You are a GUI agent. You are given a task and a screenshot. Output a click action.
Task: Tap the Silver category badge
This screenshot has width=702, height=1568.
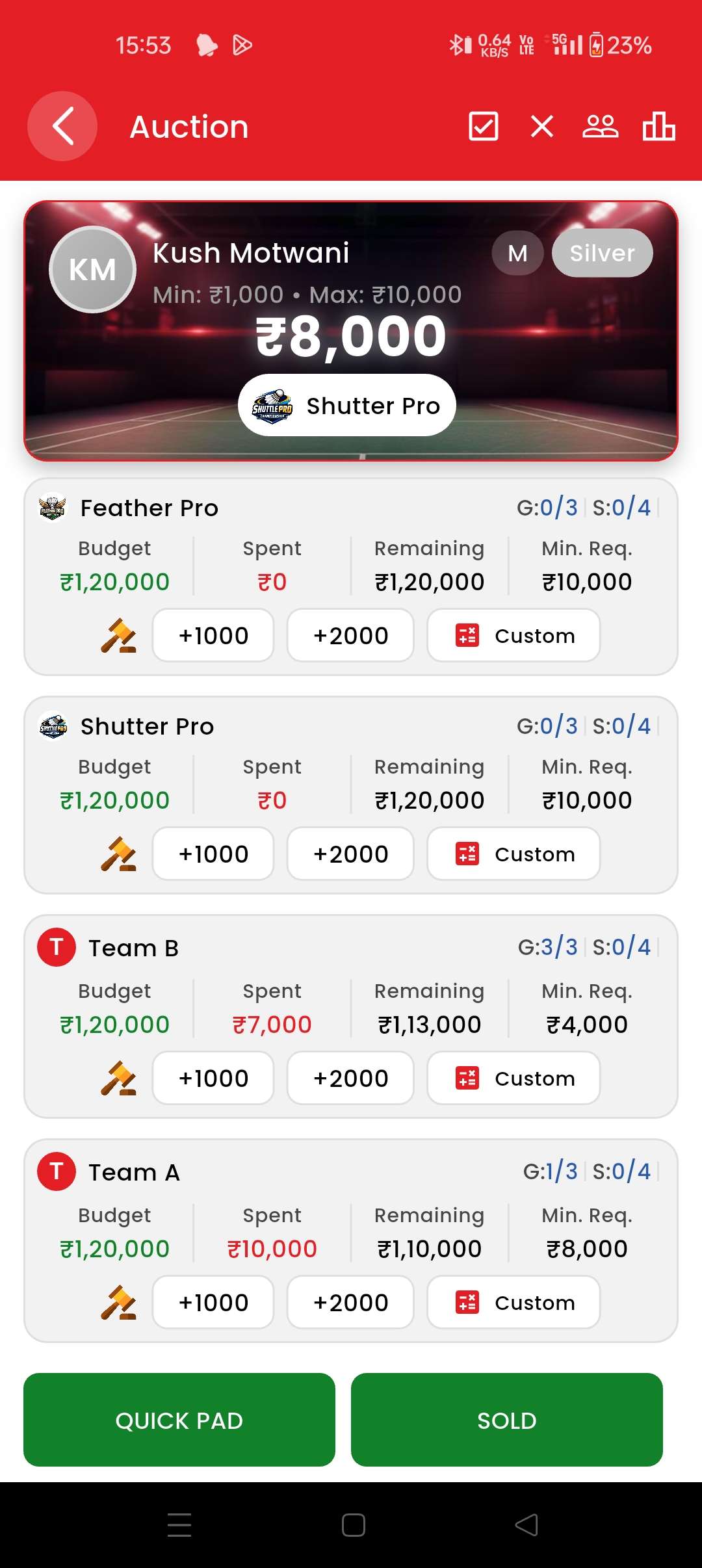(x=602, y=253)
